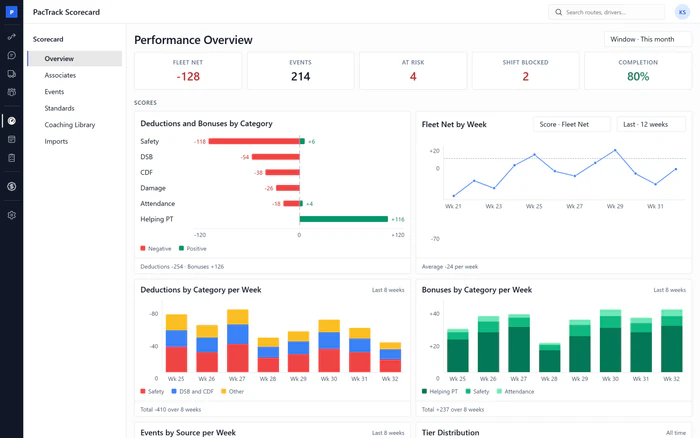Image resolution: width=700 pixels, height=438 pixels.
Task: Open the routes icon in the left rail
Action: tap(12, 37)
